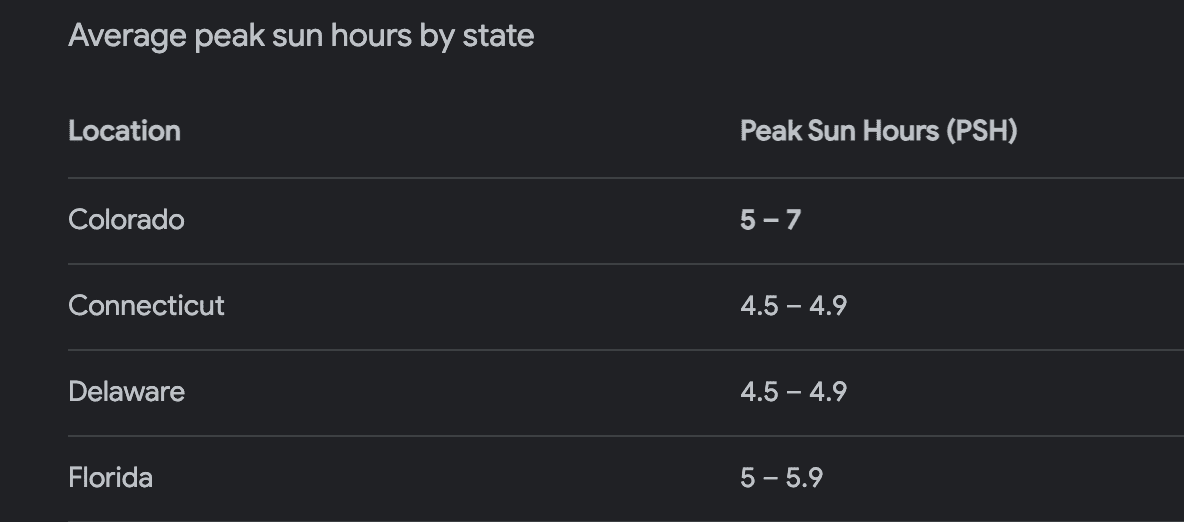Click the divider between Connecticut and Delaware rows
The height and width of the screenshot is (522, 1184).
tap(626, 350)
